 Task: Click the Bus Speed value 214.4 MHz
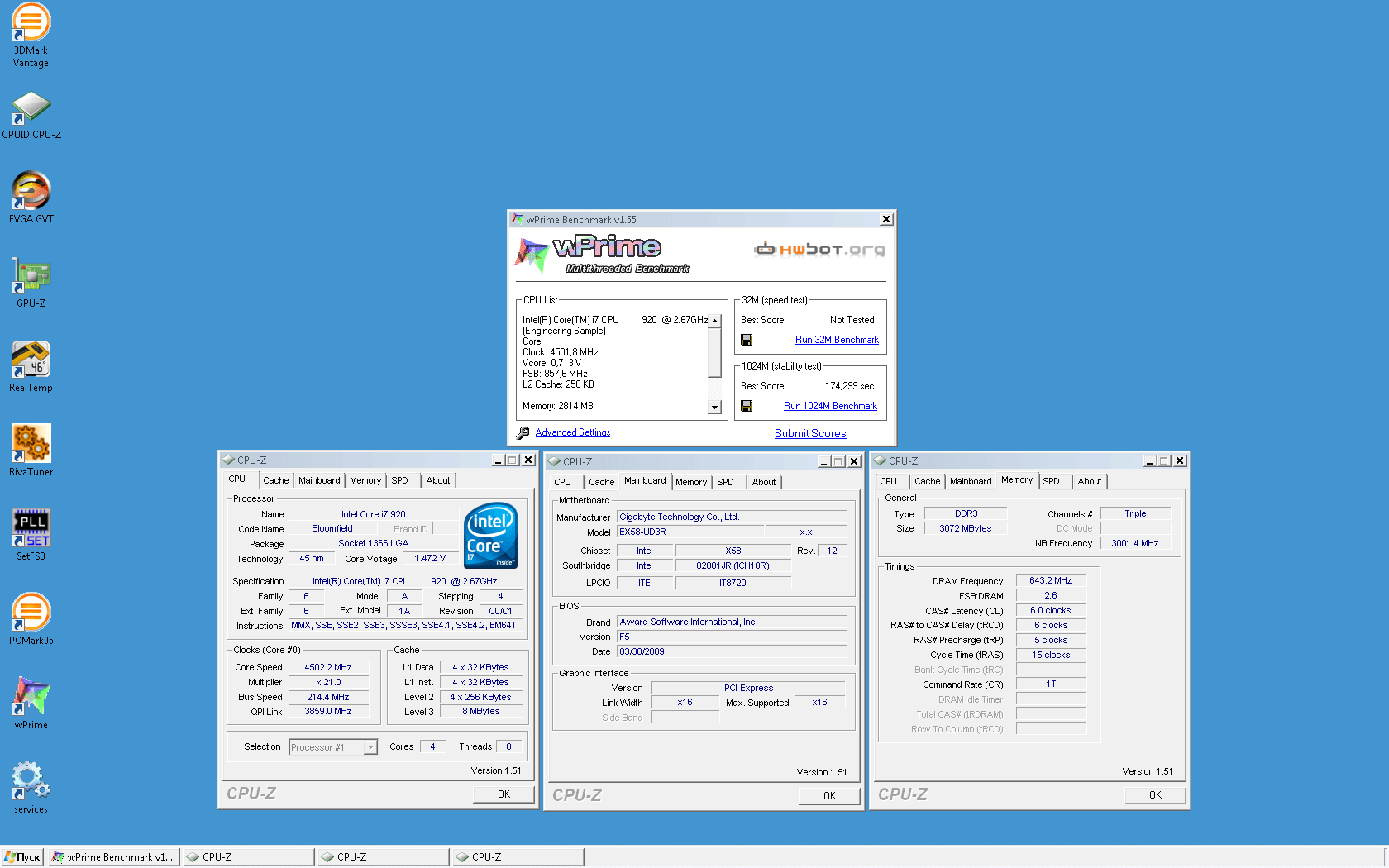coord(328,697)
